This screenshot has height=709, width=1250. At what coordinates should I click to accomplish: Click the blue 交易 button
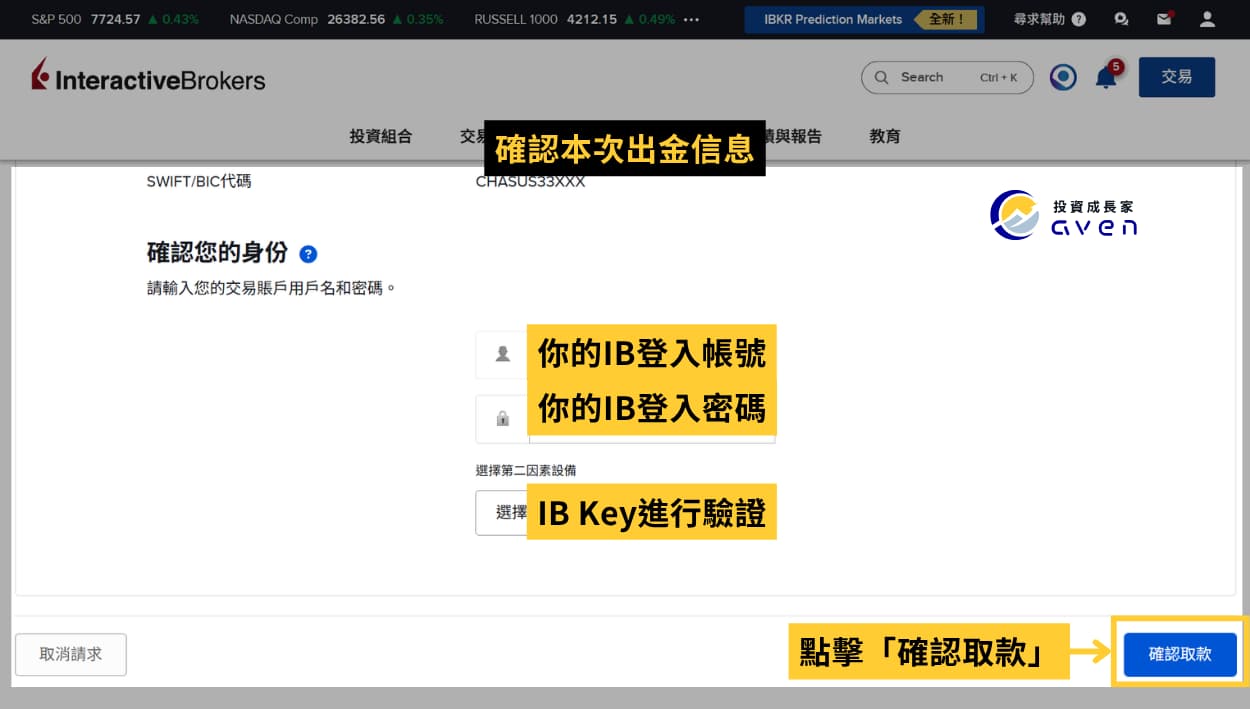(1177, 77)
